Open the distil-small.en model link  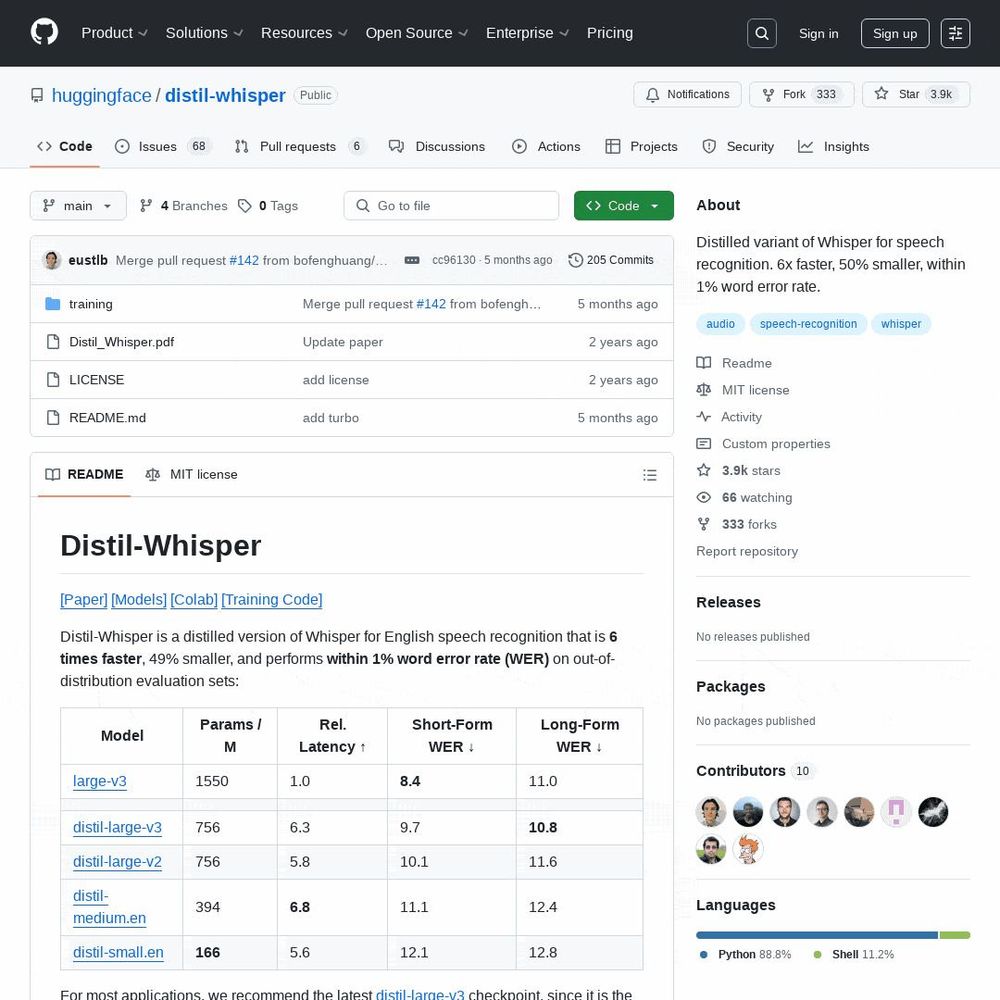[118, 952]
